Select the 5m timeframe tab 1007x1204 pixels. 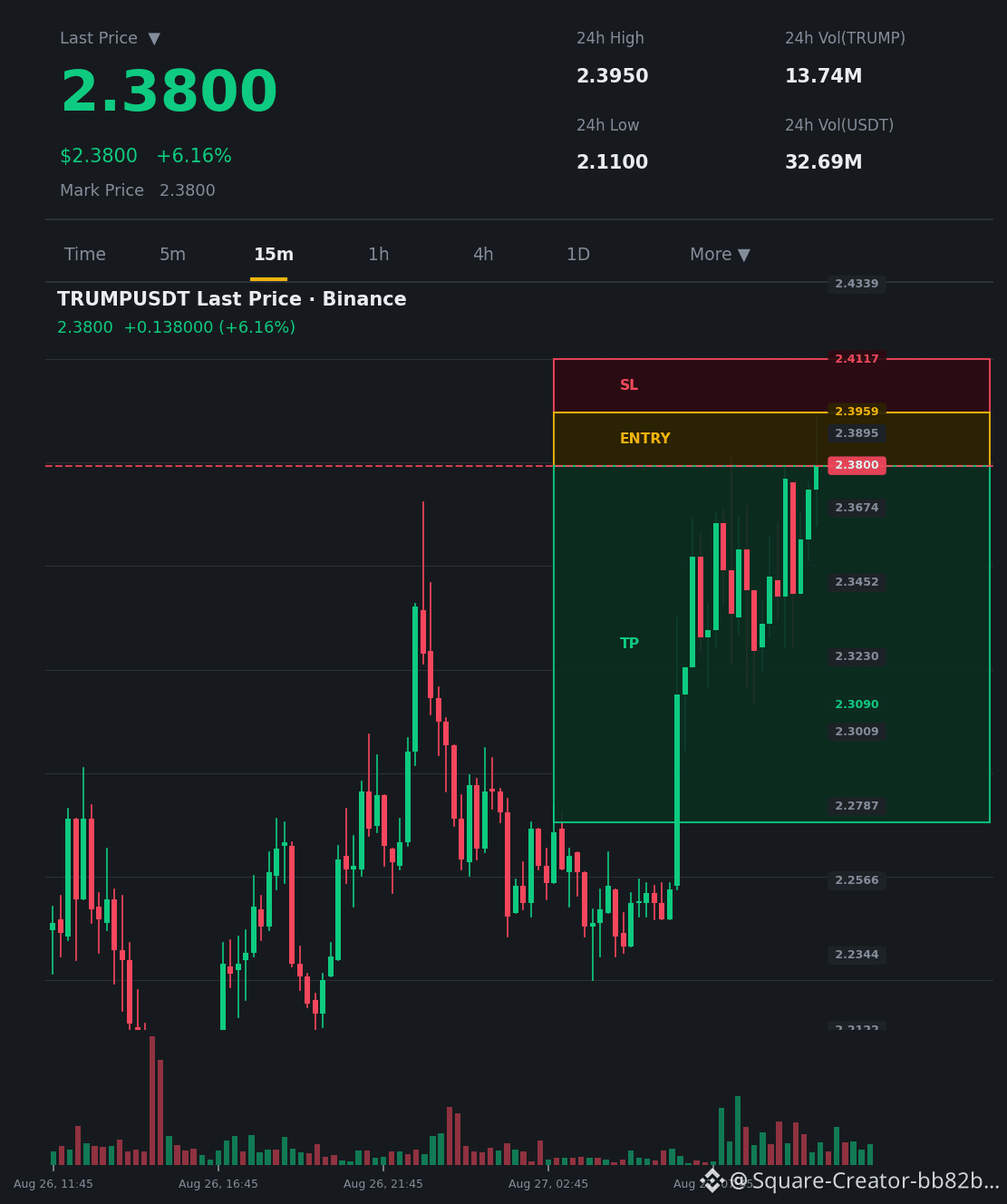[172, 255]
